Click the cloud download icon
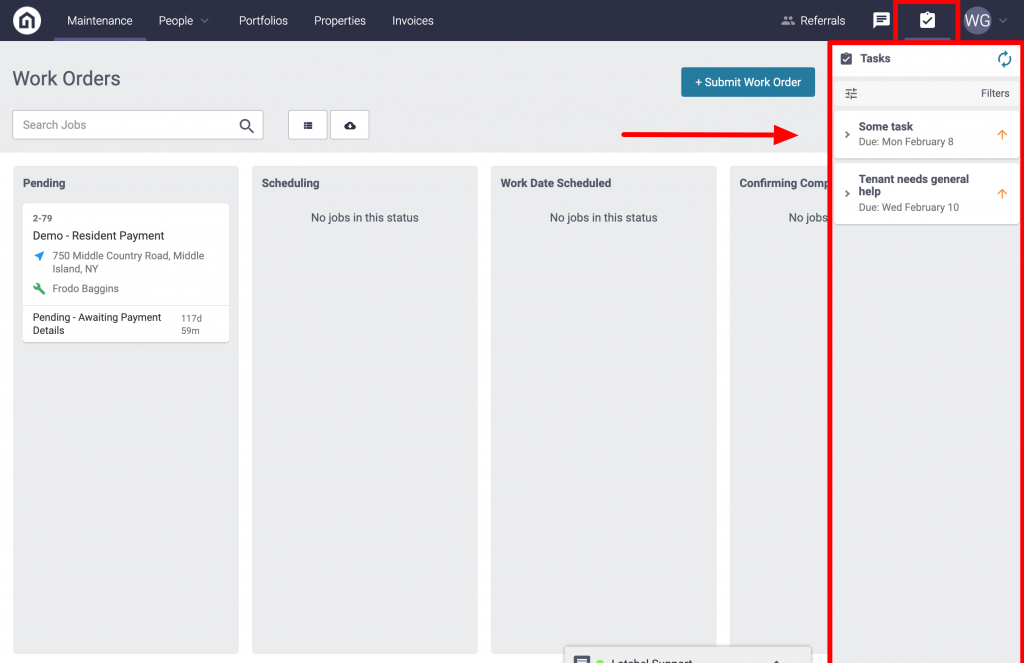 [349, 125]
